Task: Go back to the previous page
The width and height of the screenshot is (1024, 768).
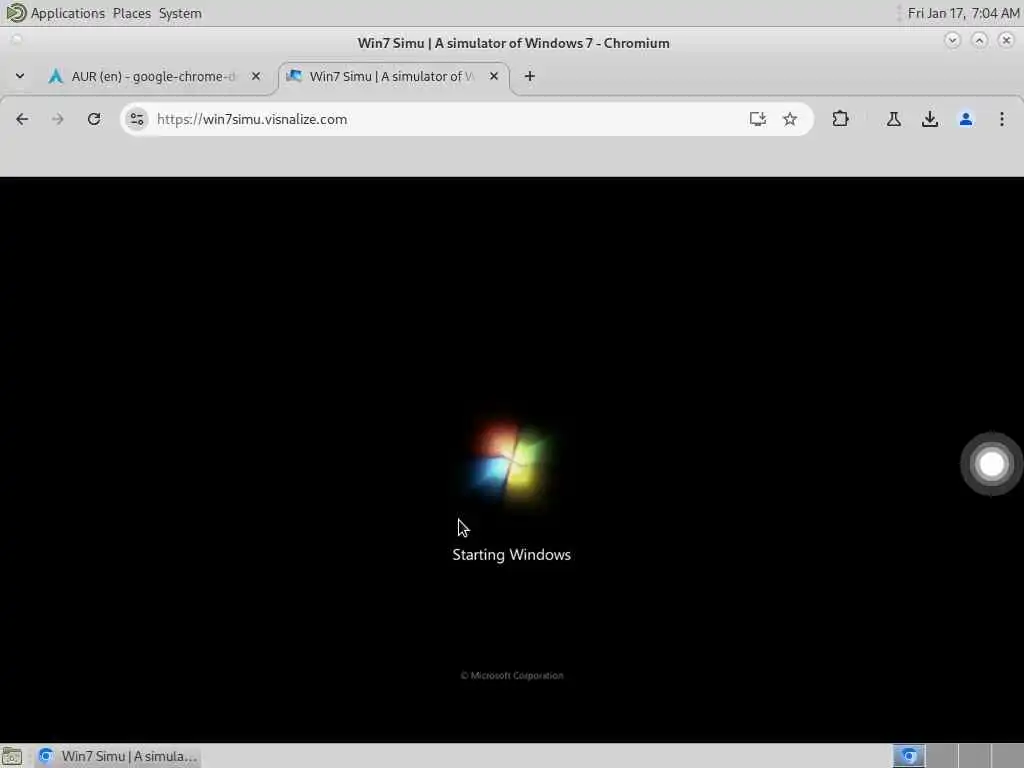Action: tap(22, 119)
